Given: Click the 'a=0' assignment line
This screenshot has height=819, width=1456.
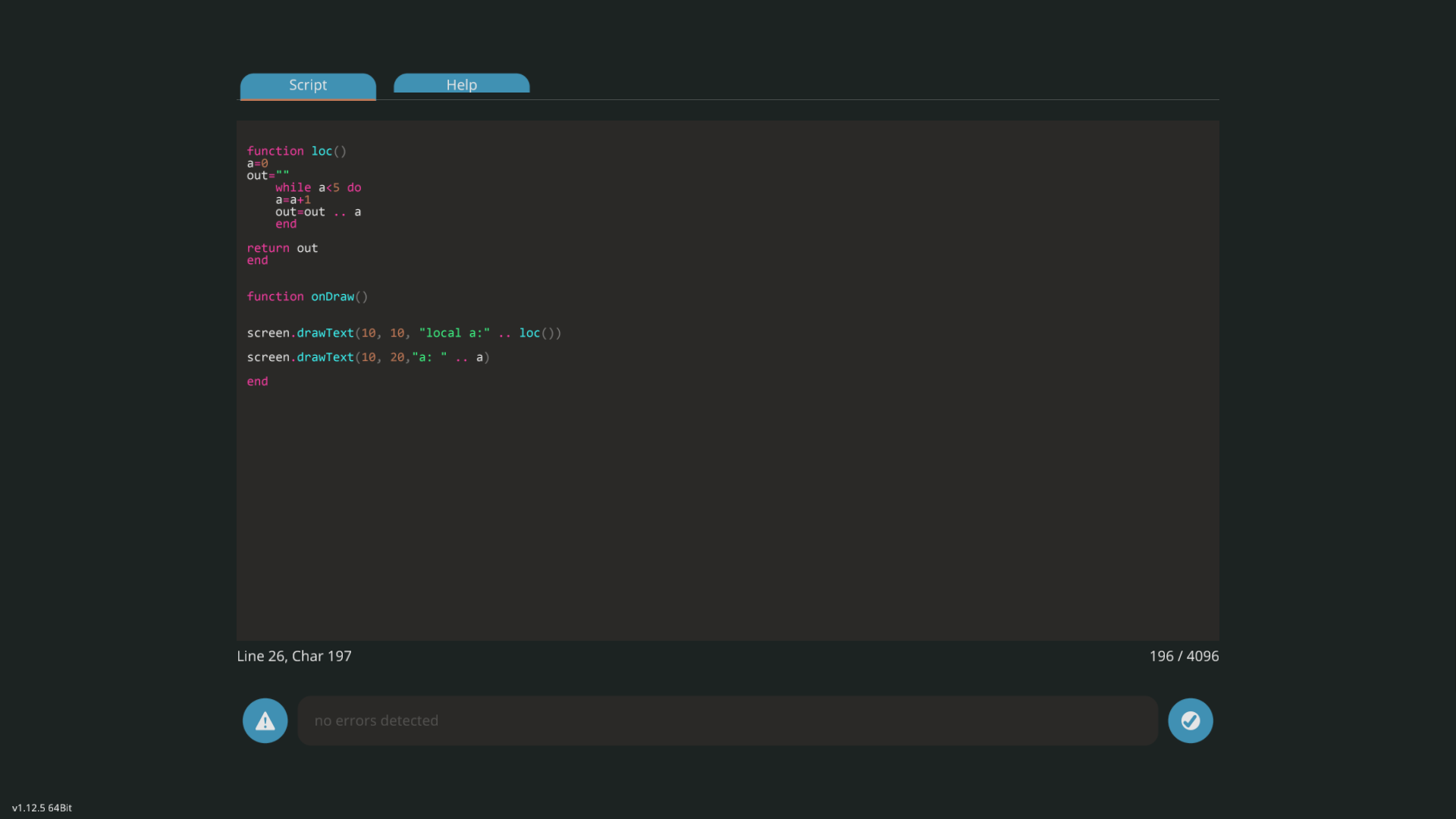Looking at the screenshot, I should point(257,163).
